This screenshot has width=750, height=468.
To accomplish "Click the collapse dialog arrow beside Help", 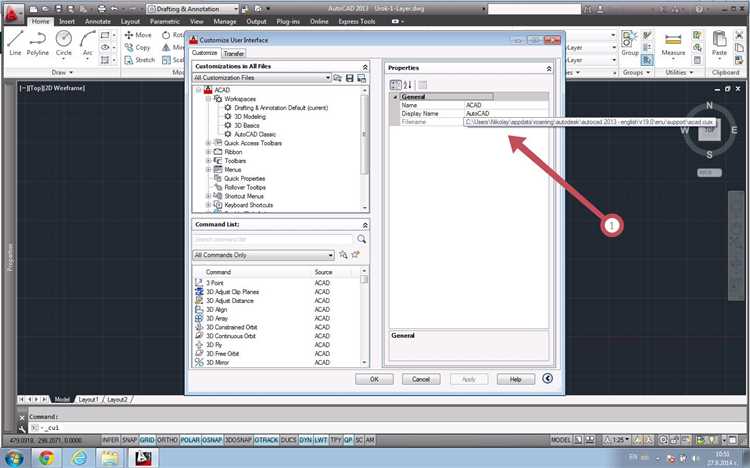I will point(548,379).
